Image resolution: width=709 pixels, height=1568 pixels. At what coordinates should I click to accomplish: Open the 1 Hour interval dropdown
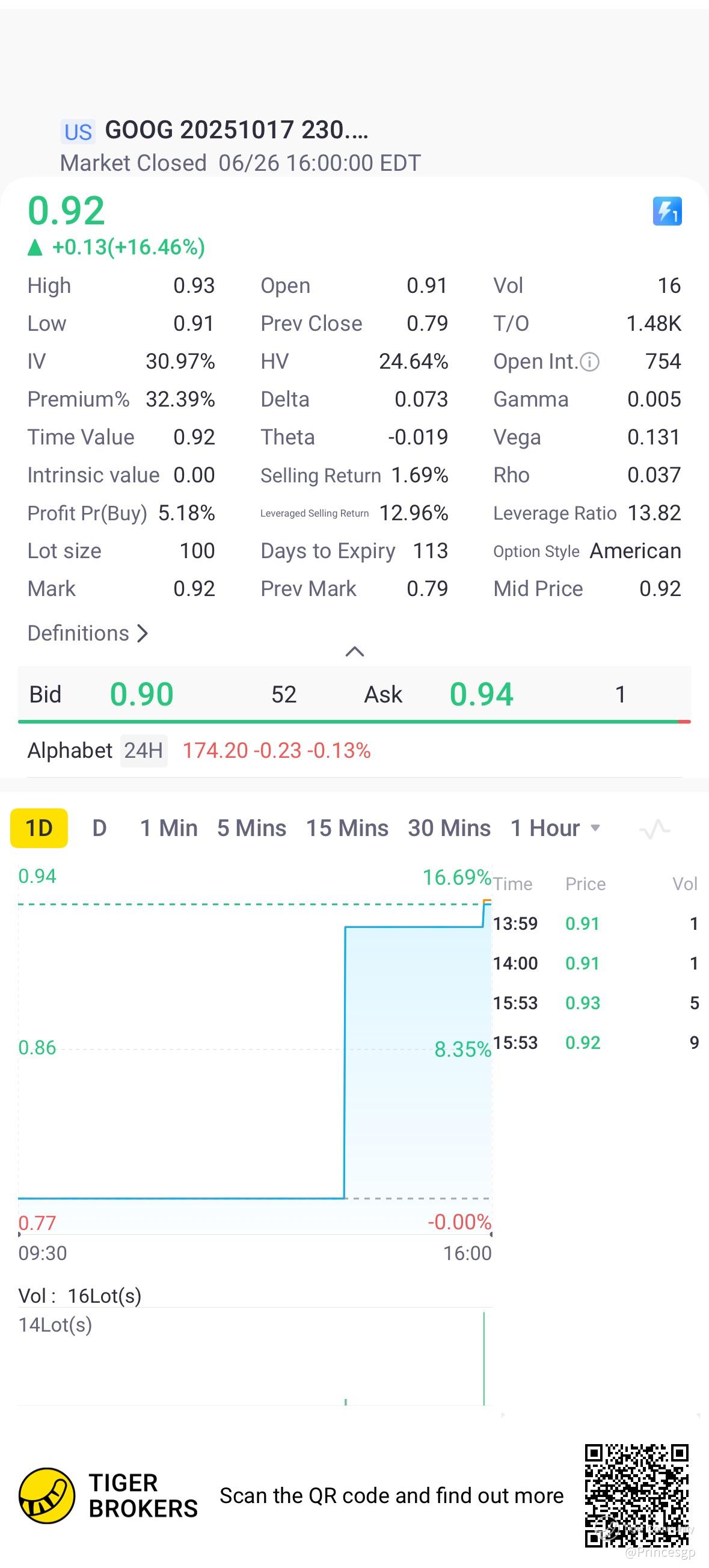click(556, 828)
